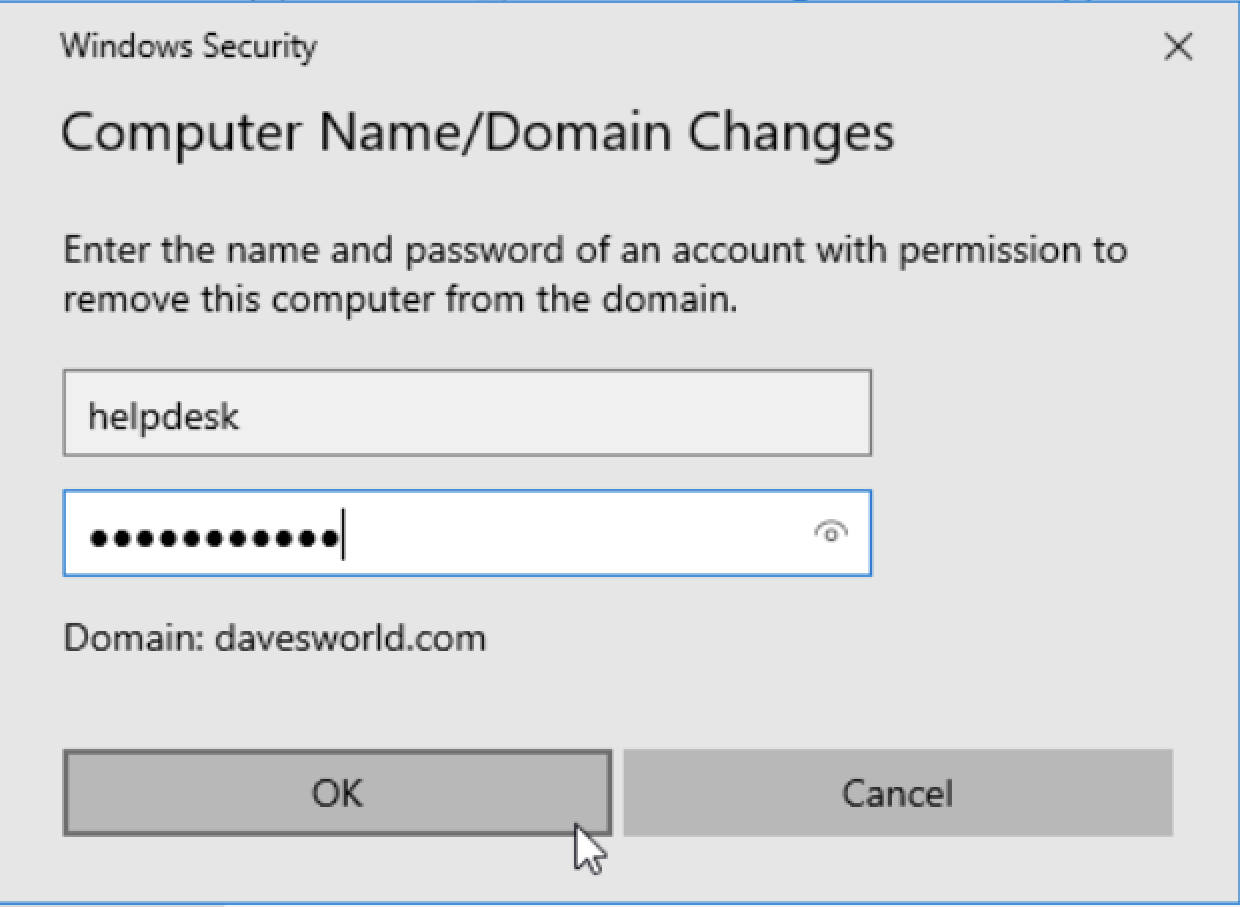Viewport: 1240px width, 907px height.
Task: Focus the username field containing helpdesk
Action: [x=467, y=413]
